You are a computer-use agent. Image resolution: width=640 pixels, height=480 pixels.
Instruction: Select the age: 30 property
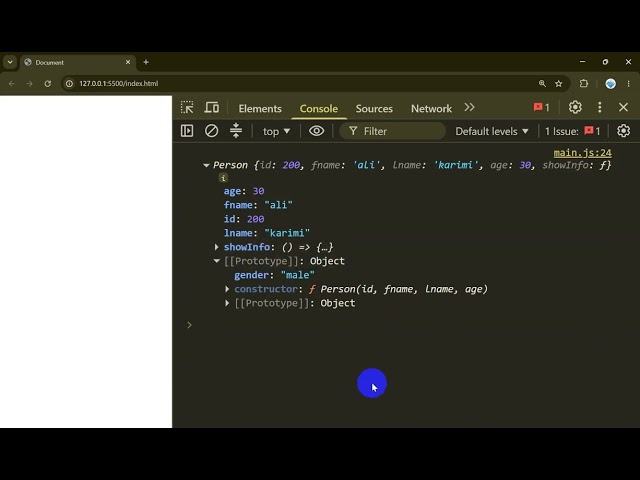click(x=244, y=191)
